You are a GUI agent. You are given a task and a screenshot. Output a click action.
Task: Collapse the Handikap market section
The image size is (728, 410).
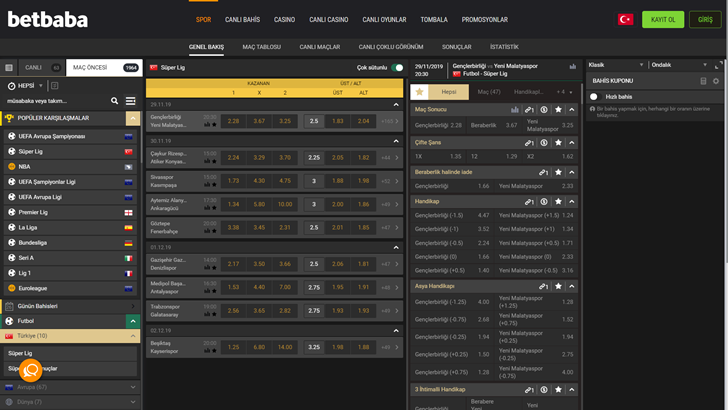coord(572,202)
